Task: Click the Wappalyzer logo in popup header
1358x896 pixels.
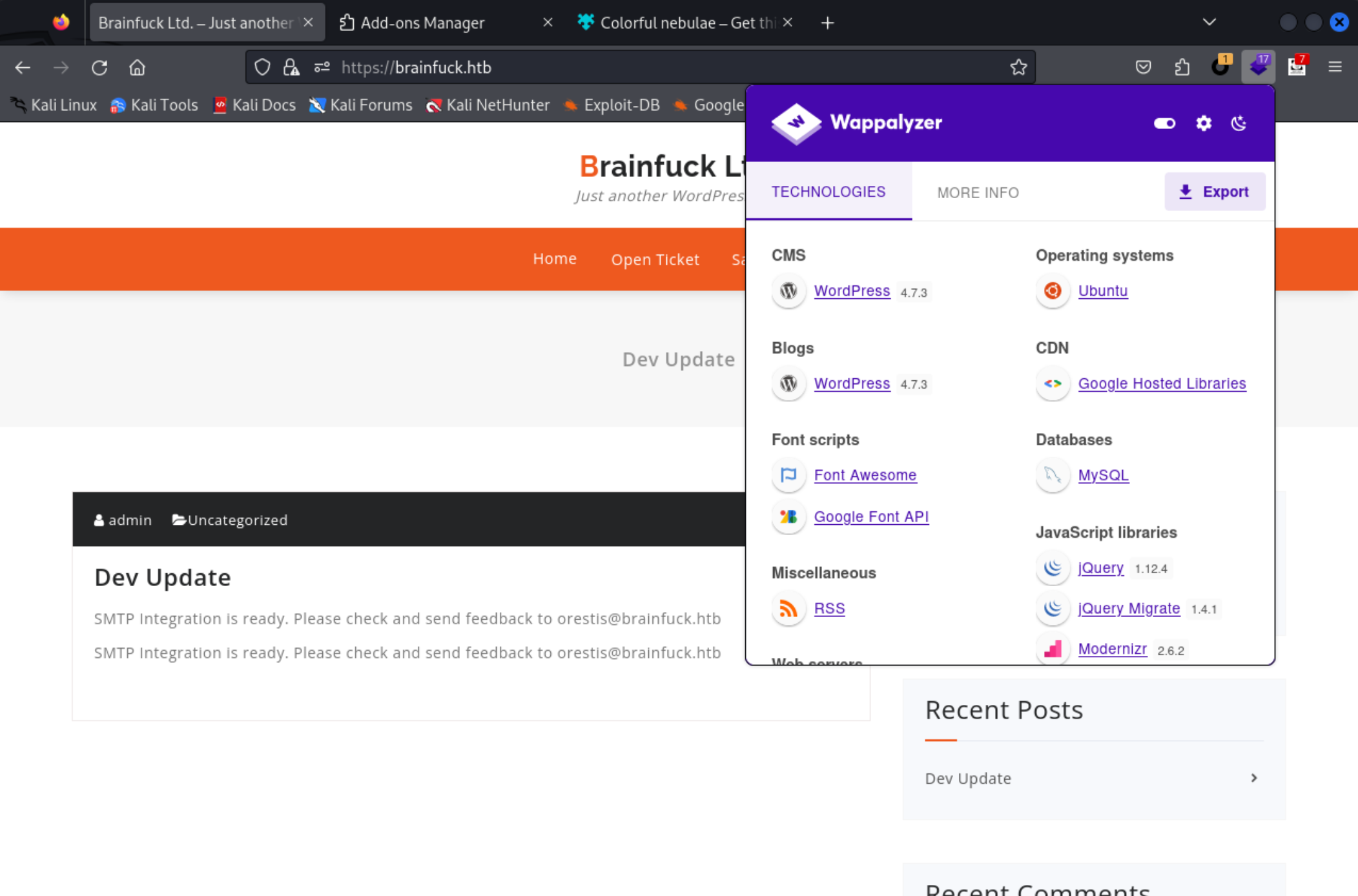Action: 856,123
